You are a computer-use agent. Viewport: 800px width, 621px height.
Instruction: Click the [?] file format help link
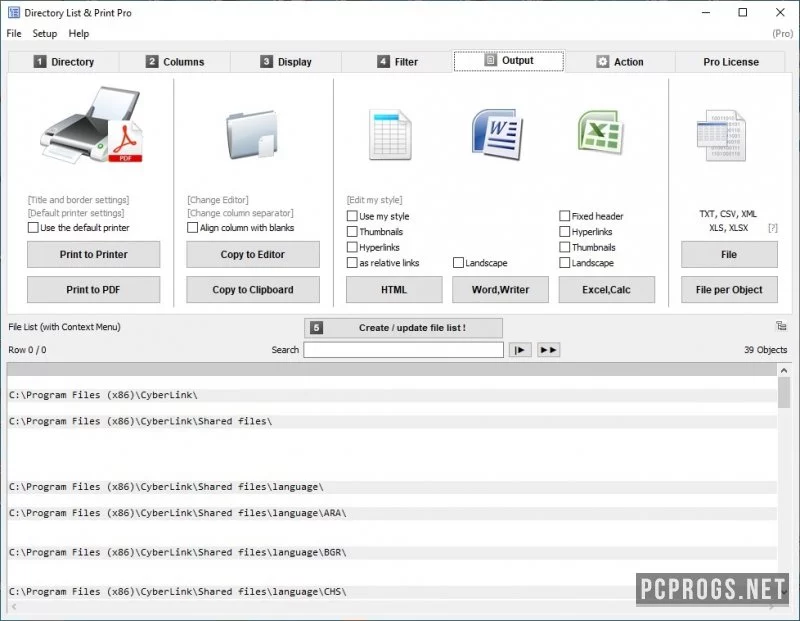point(773,228)
